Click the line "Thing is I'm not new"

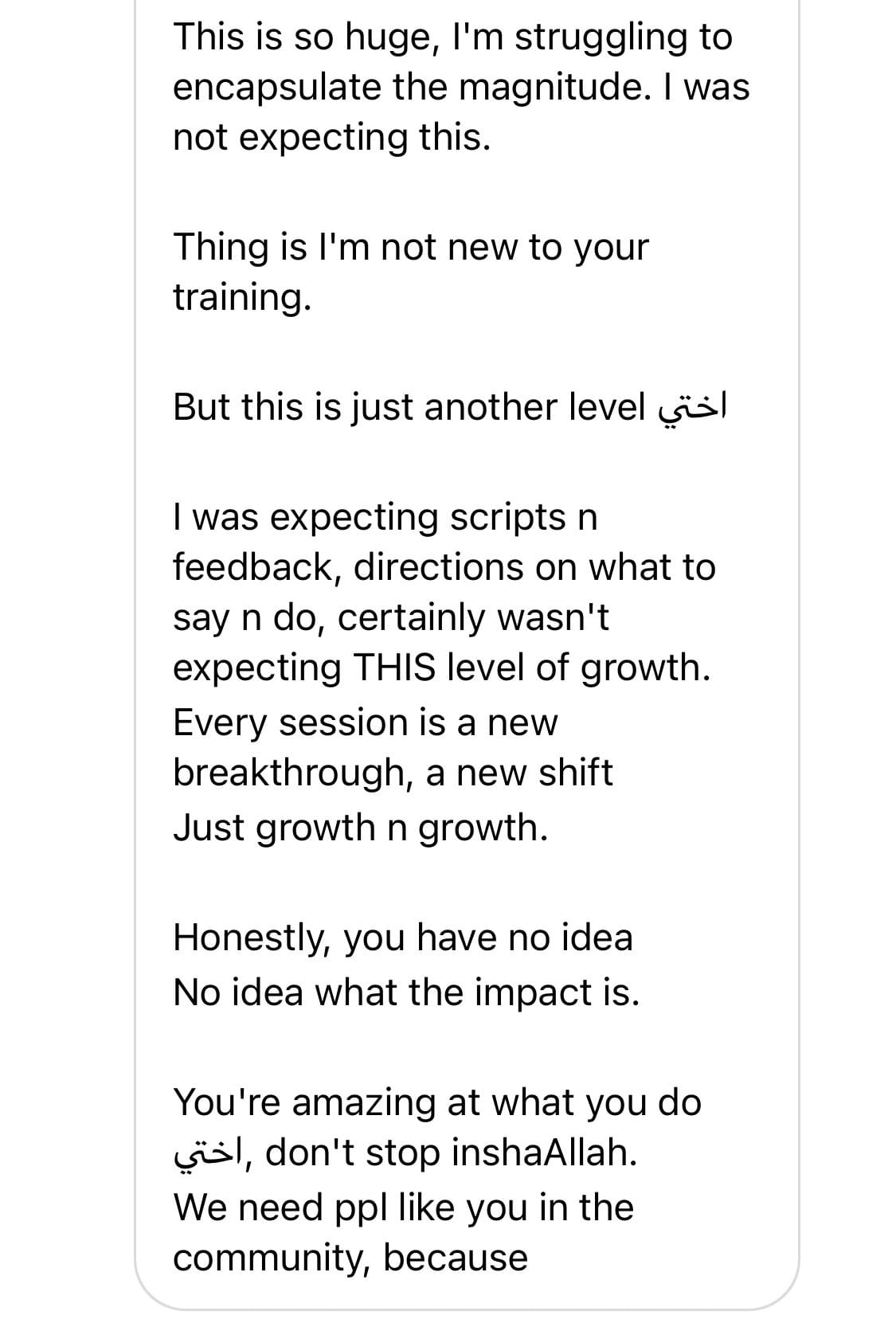point(410,247)
